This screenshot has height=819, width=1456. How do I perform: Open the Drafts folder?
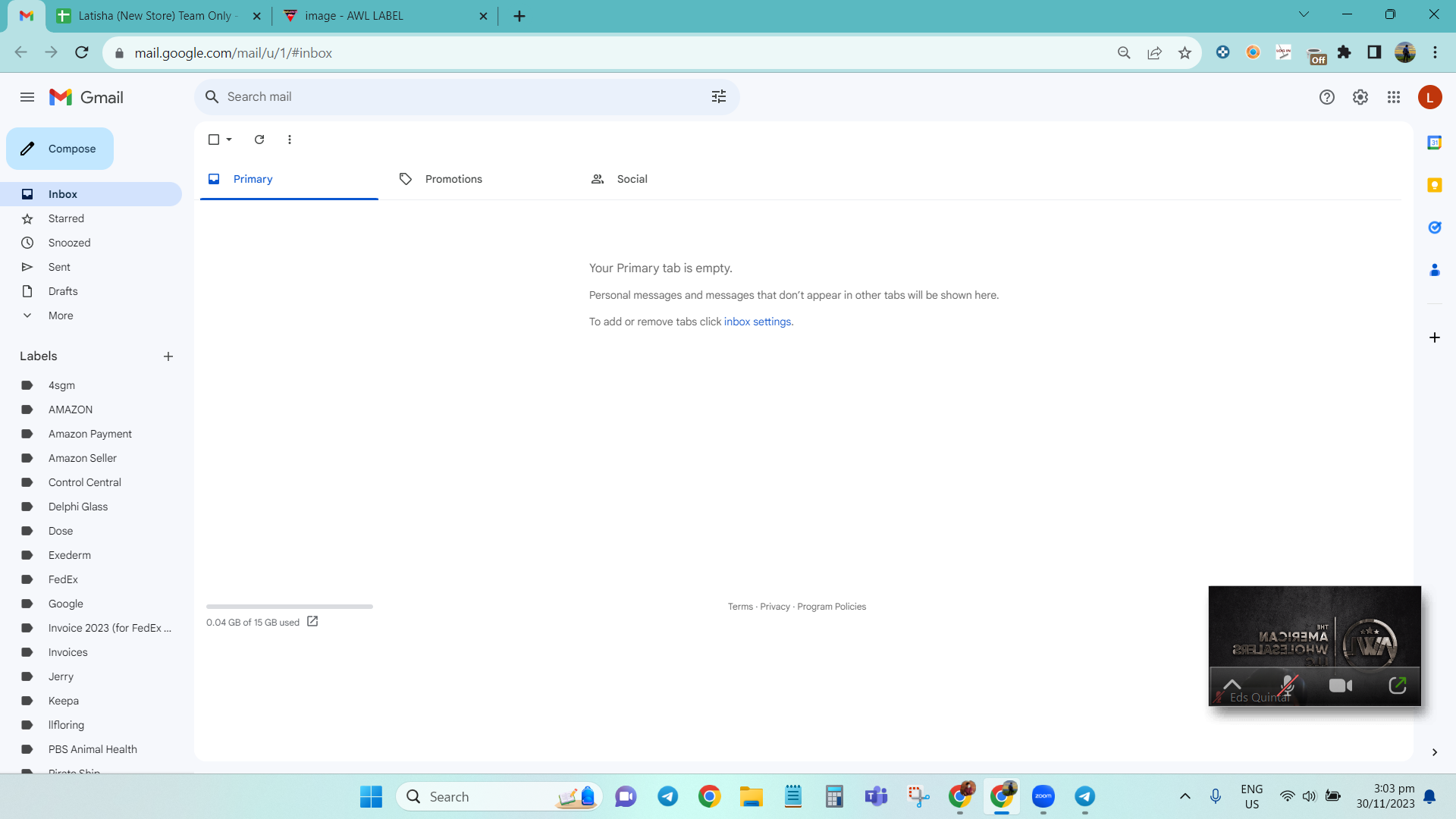[91, 291]
